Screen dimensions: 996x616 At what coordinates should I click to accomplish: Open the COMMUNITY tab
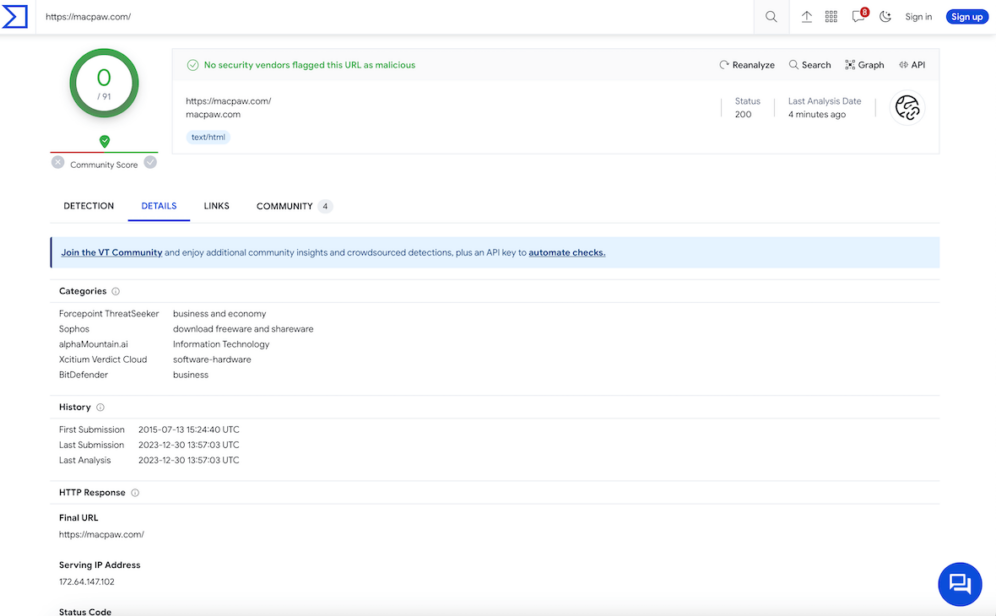point(284,206)
